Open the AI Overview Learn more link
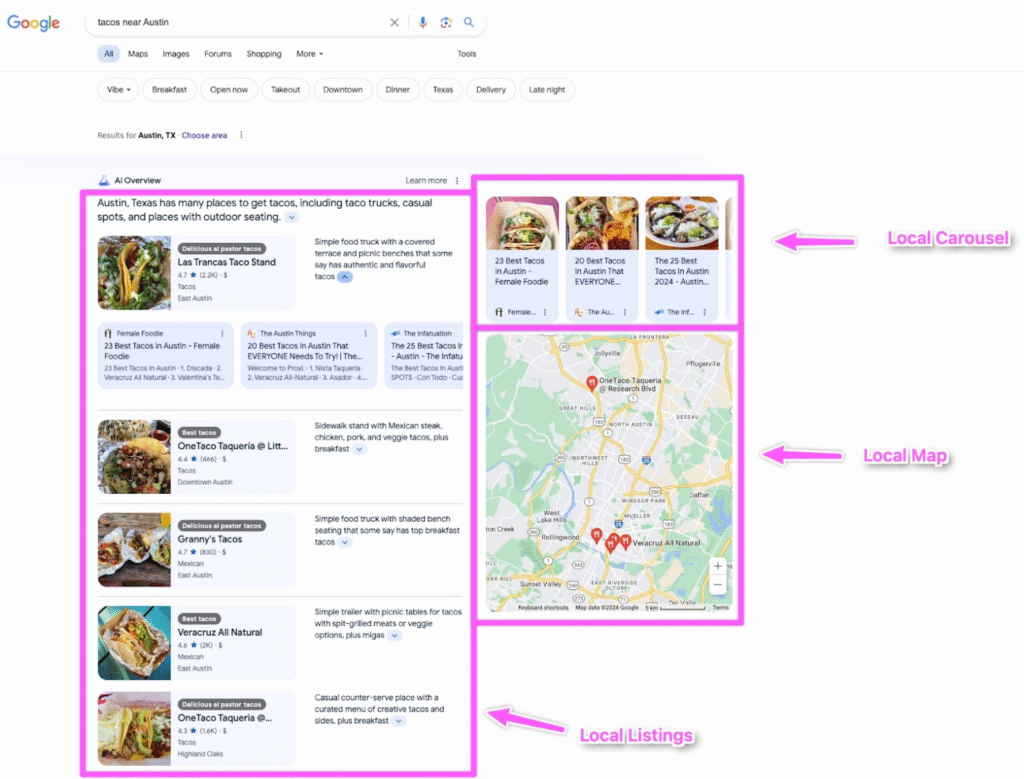 (x=426, y=180)
